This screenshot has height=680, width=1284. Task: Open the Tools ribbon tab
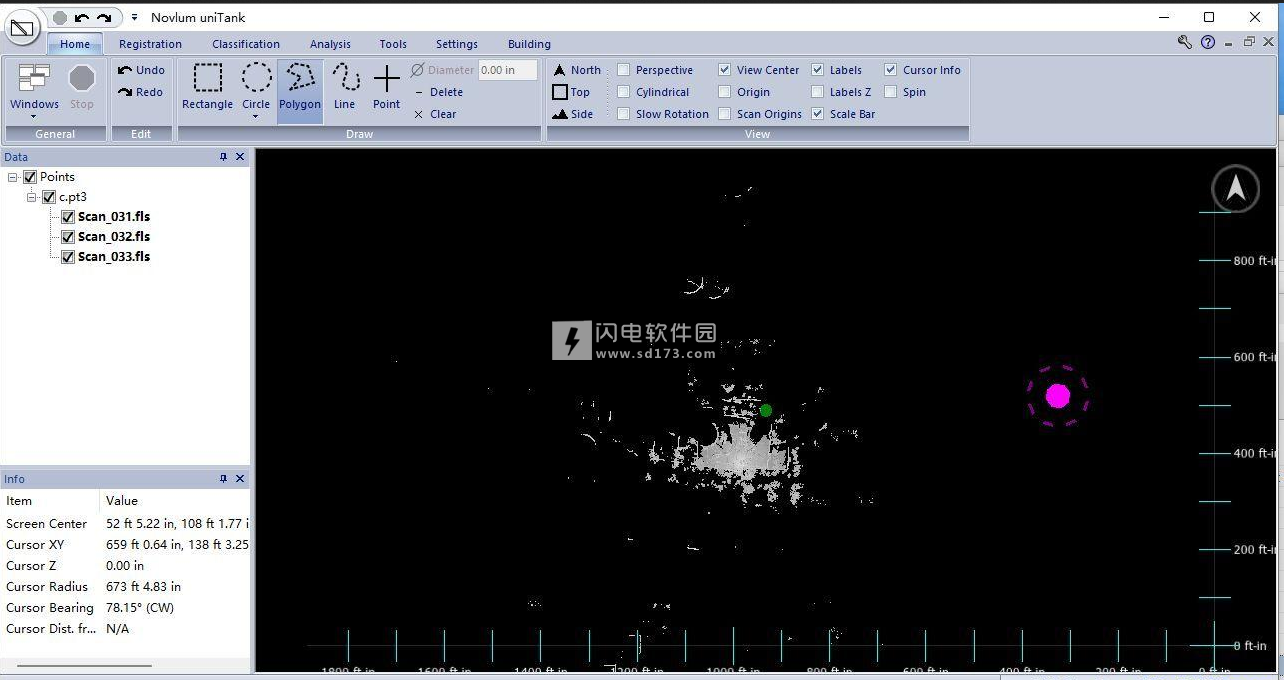pyautogui.click(x=393, y=44)
